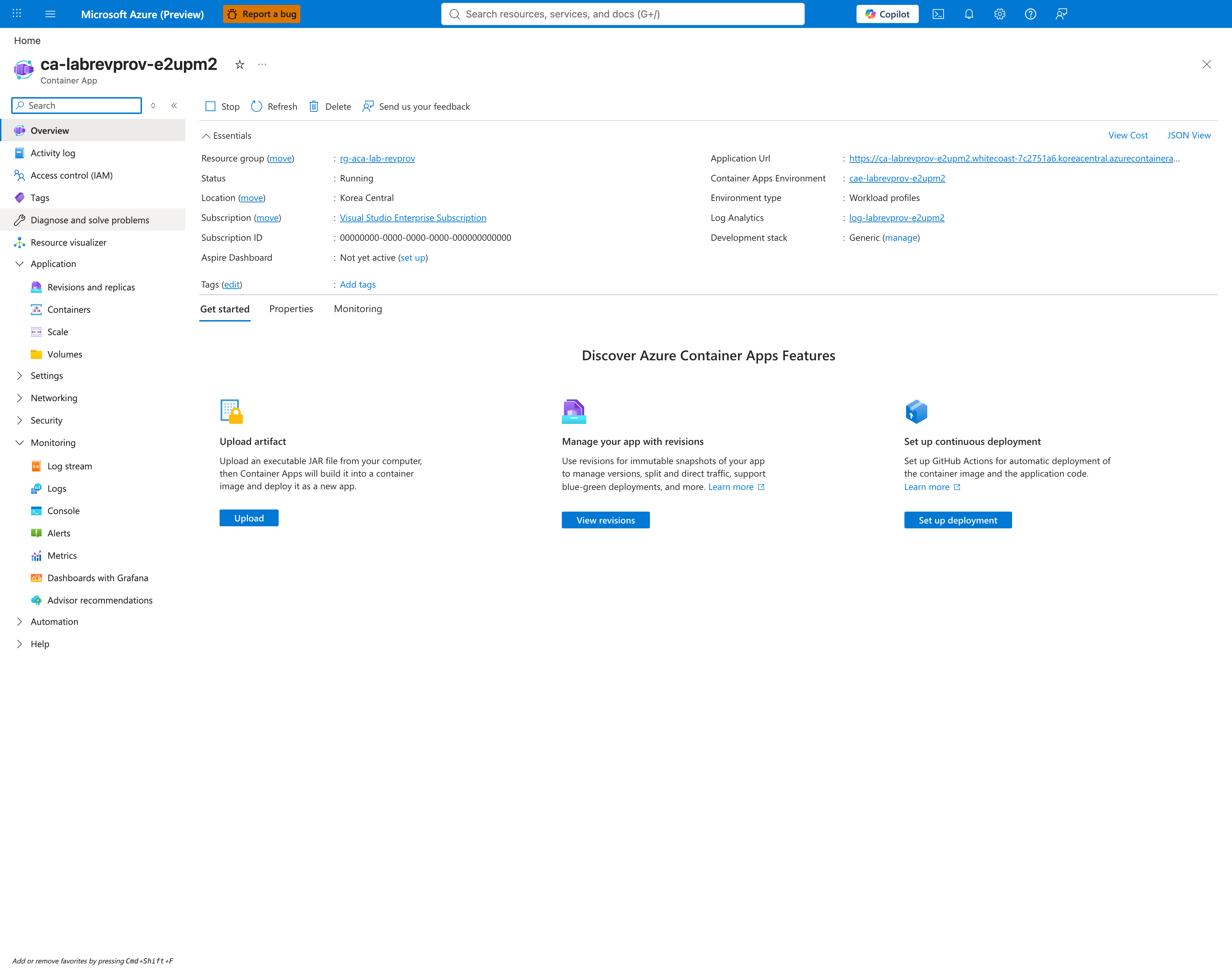Screen dimensions: 1232x968
Task: Open the notifications bell
Action: (969, 14)
